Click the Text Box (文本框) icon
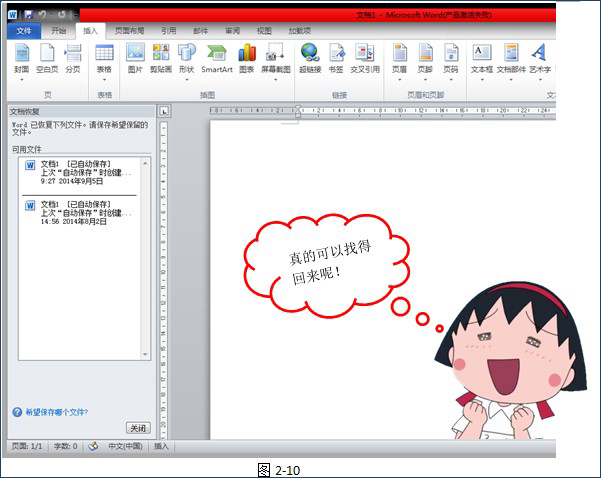This screenshot has height=478, width=601. (x=482, y=52)
